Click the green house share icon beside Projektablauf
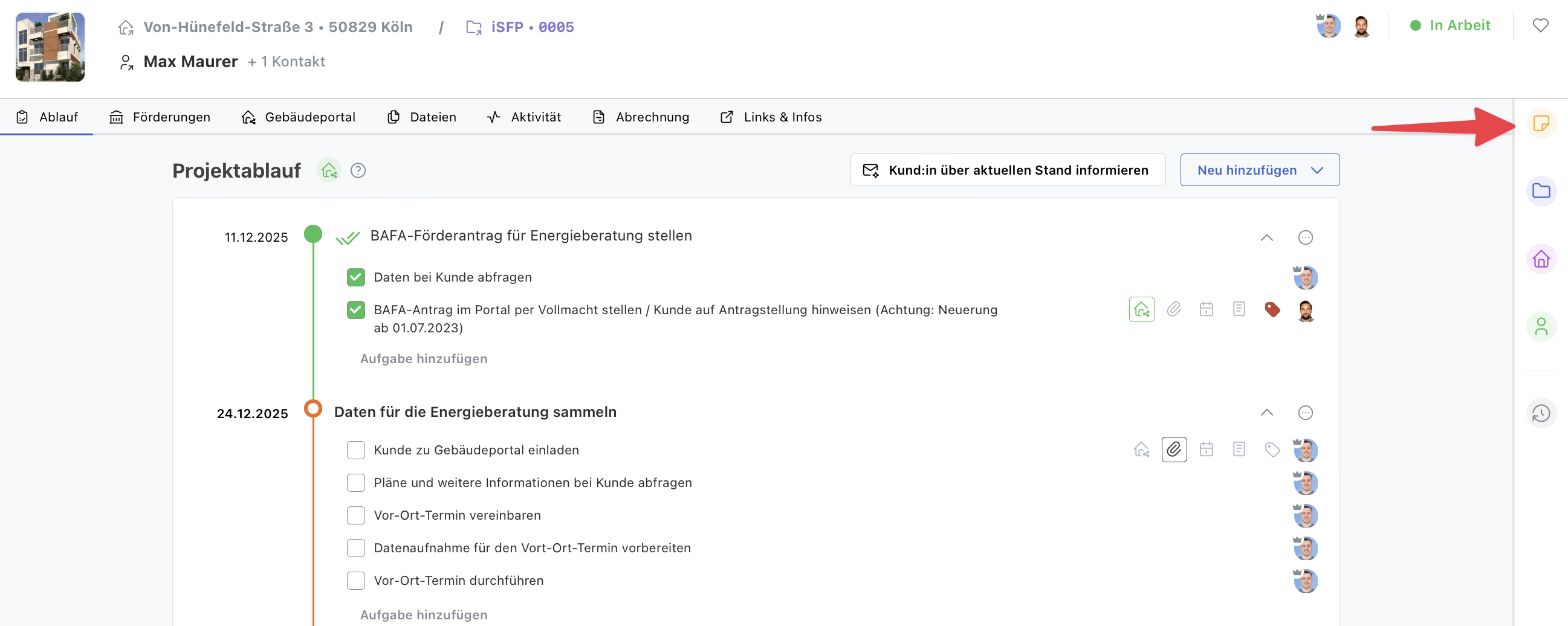This screenshot has height=626, width=1568. click(329, 170)
